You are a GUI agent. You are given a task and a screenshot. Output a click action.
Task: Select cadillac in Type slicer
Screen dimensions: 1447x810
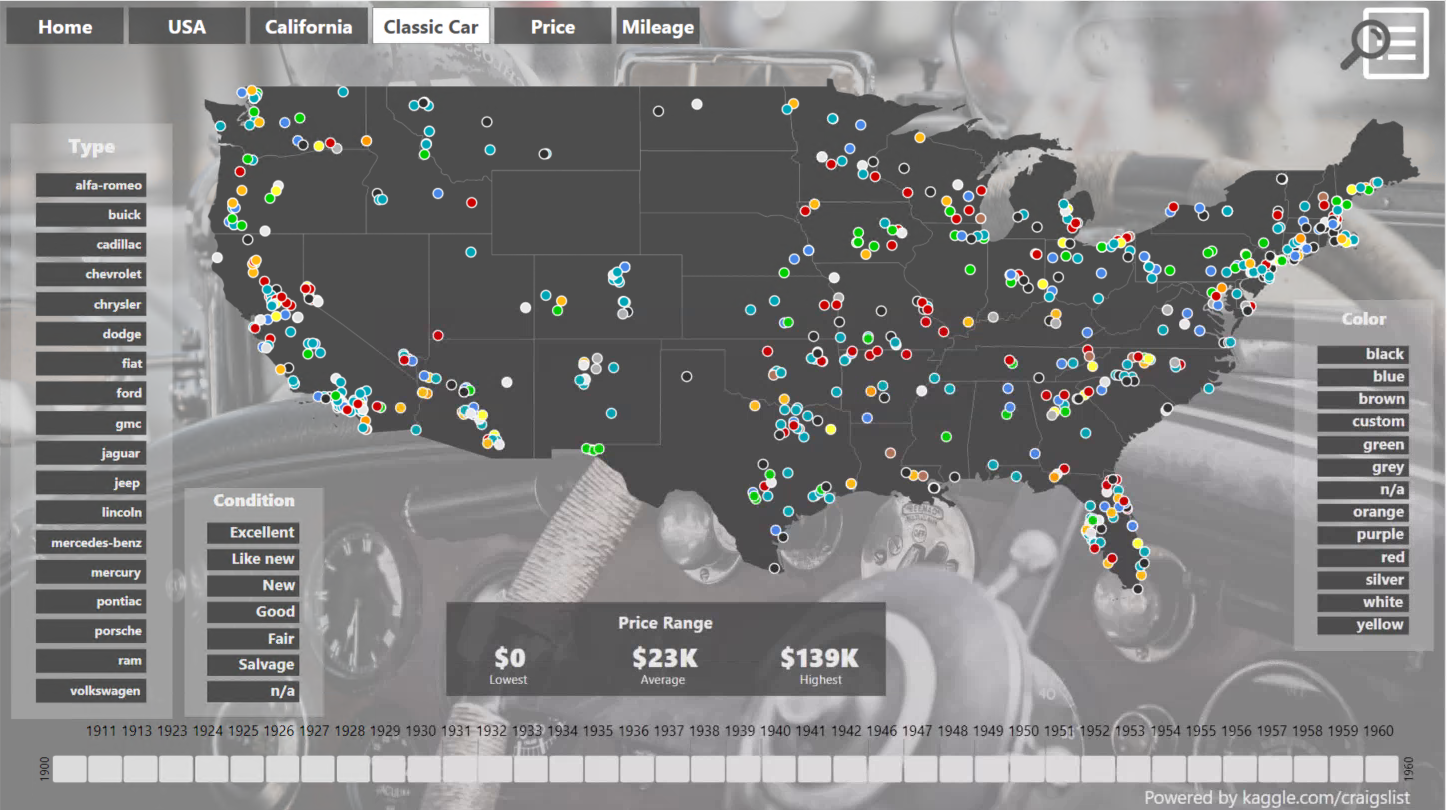[x=91, y=244]
